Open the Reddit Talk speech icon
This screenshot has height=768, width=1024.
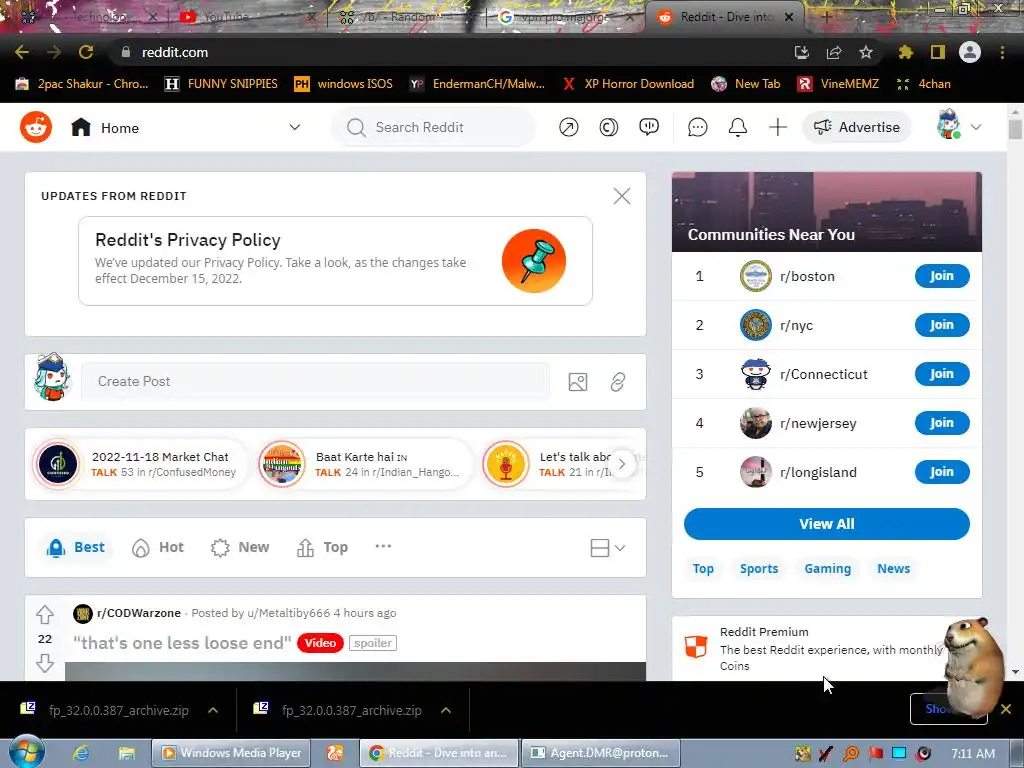[x=648, y=127]
